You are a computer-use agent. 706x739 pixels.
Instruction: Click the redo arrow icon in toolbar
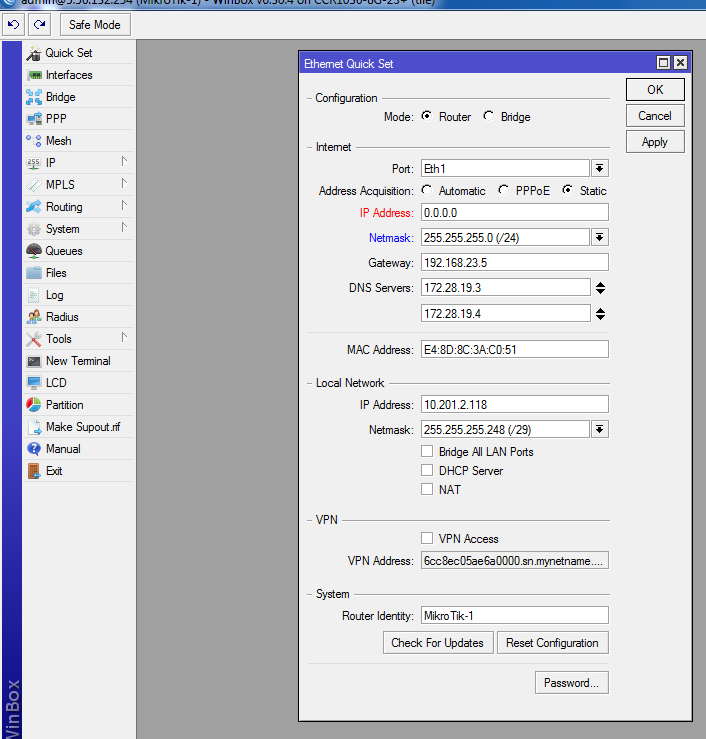[x=40, y=24]
